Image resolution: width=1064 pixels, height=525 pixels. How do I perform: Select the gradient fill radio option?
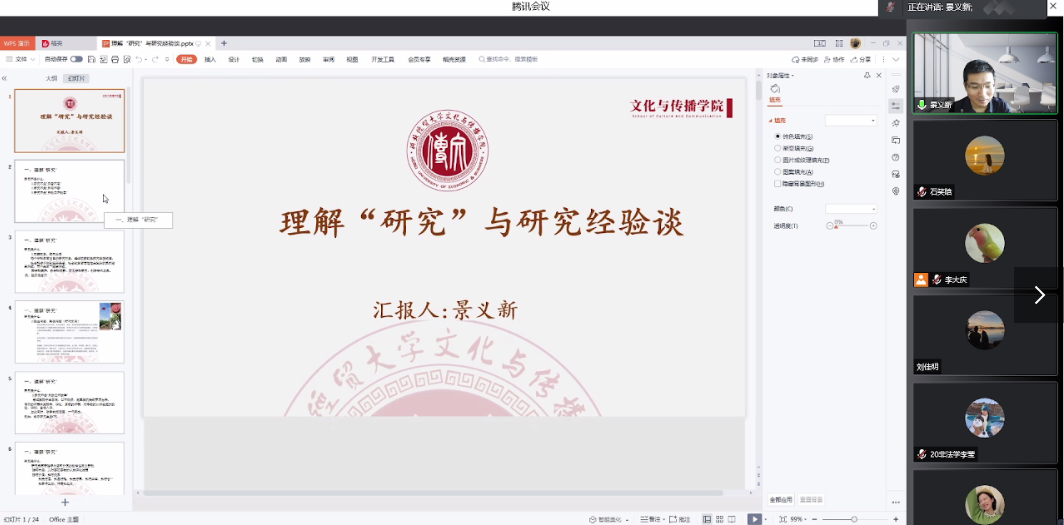[777, 148]
